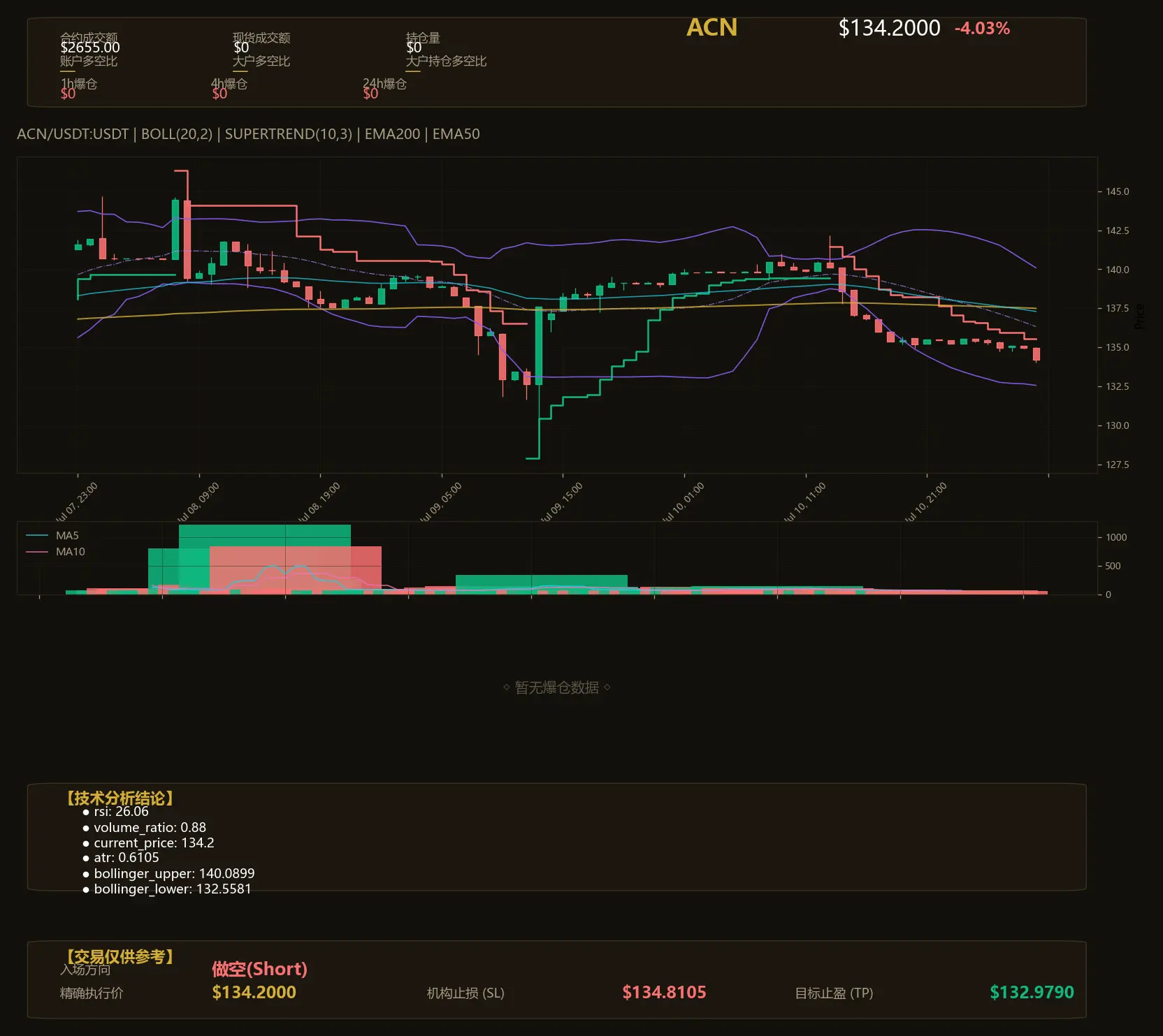The image size is (1163, 1036).
Task: Select the MA10 legend entry
Action: click(70, 551)
